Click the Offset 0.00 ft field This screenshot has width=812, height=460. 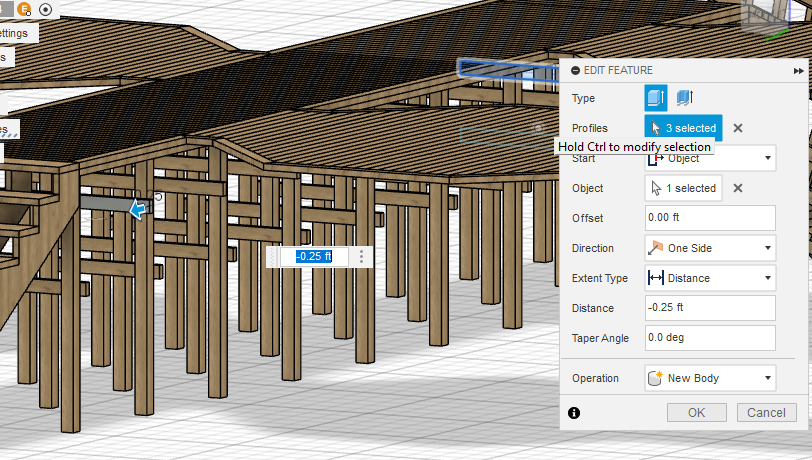click(710, 218)
